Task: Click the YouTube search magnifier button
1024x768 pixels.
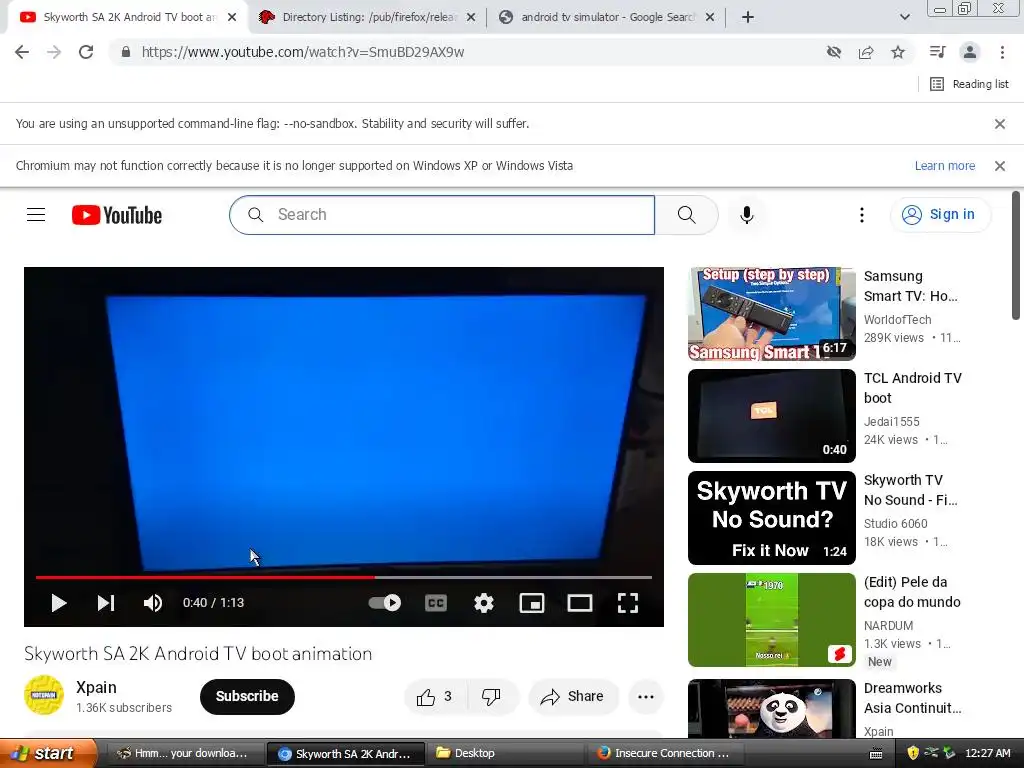Action: [686, 215]
